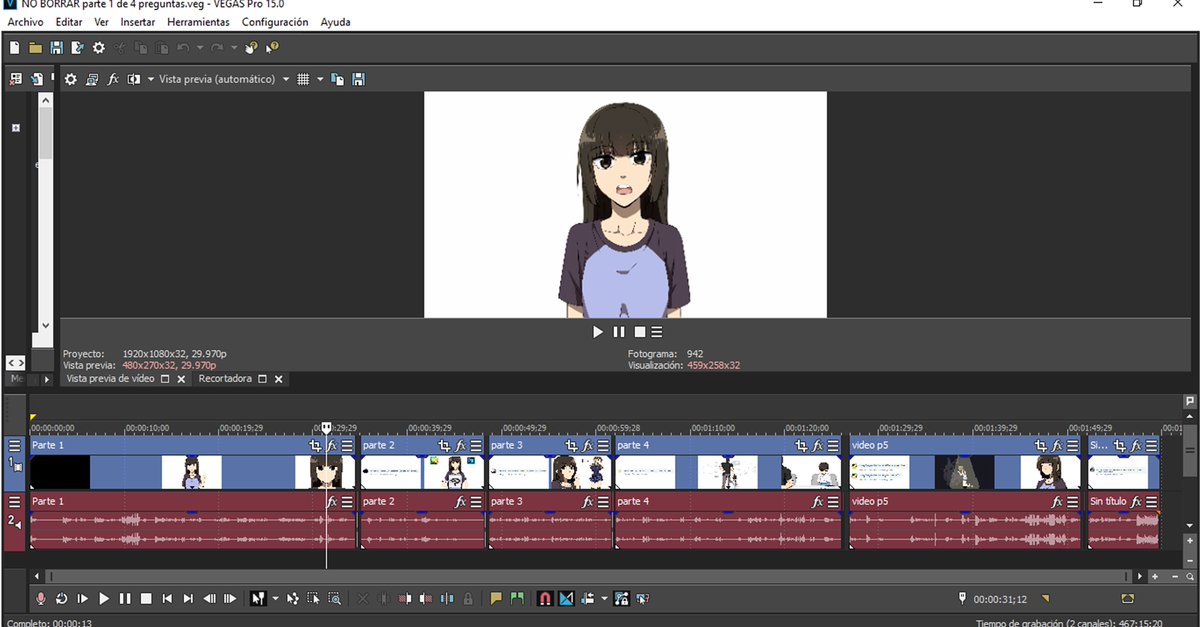This screenshot has width=1200, height=627.
Task: Open the Vista previa (automático) quality dropdown
Action: (285, 79)
